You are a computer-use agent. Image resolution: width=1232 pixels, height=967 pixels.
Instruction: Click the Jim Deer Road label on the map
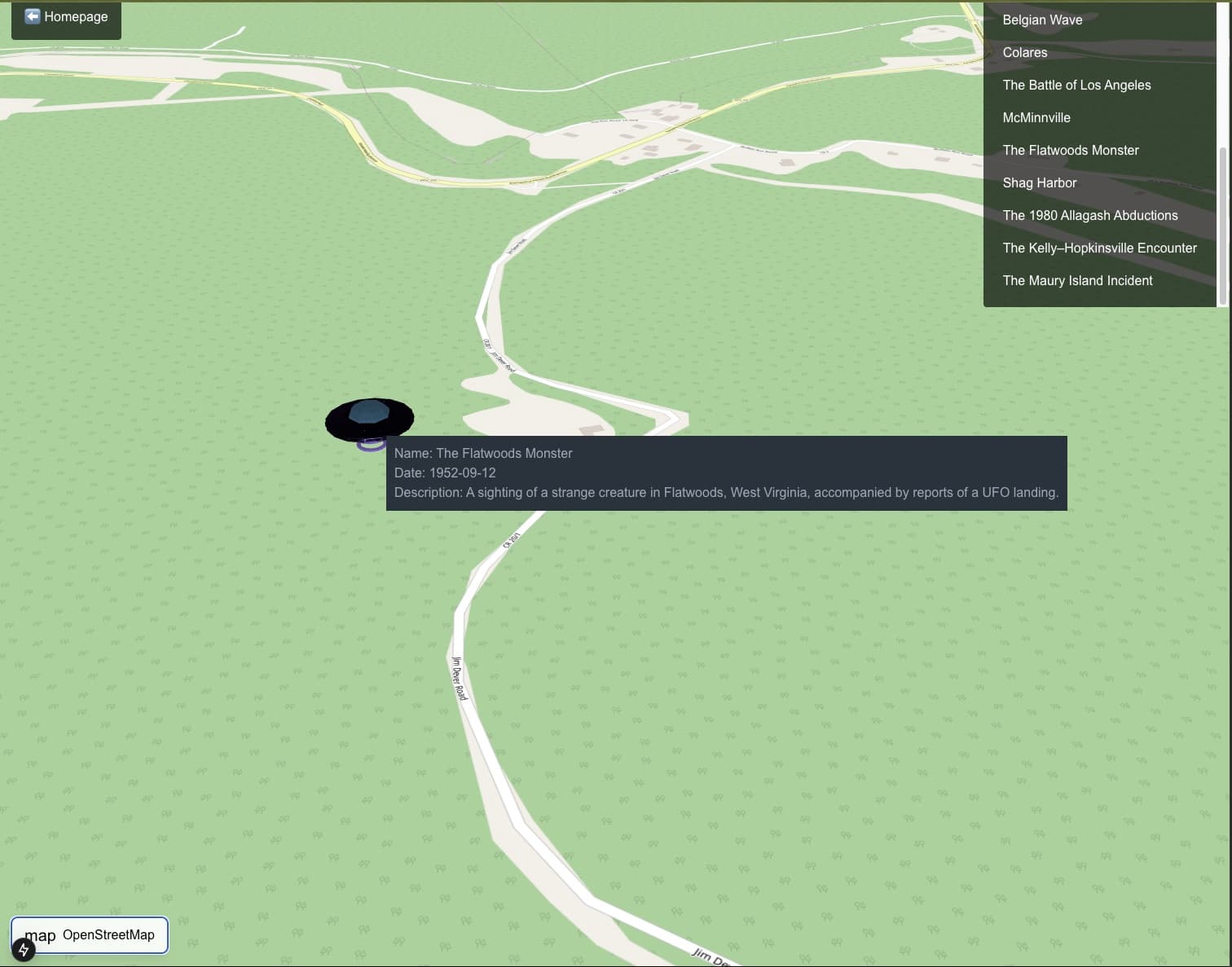tap(460, 678)
